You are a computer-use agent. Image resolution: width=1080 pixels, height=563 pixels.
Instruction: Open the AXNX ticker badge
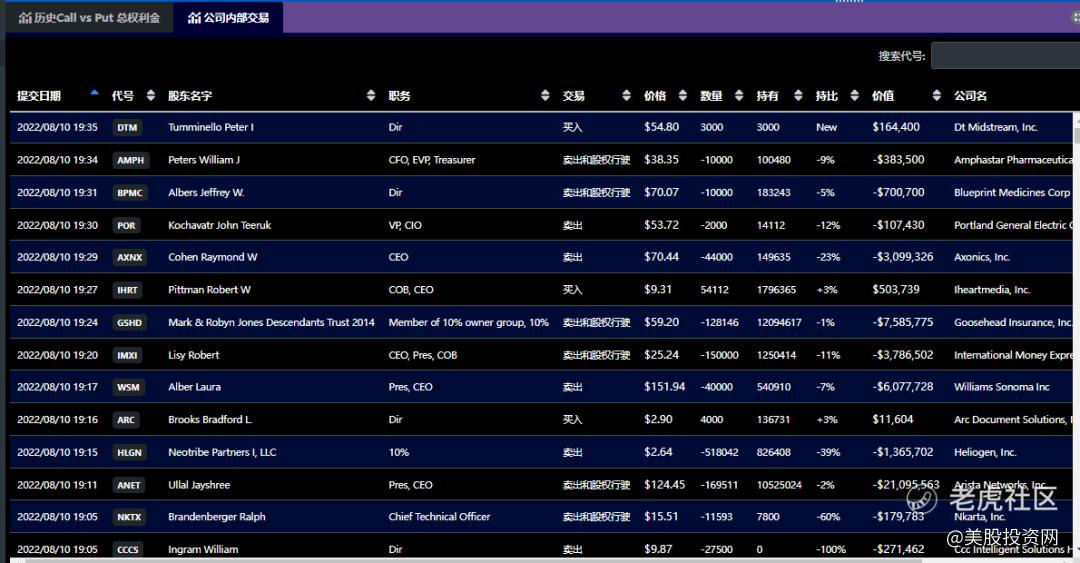[129, 257]
